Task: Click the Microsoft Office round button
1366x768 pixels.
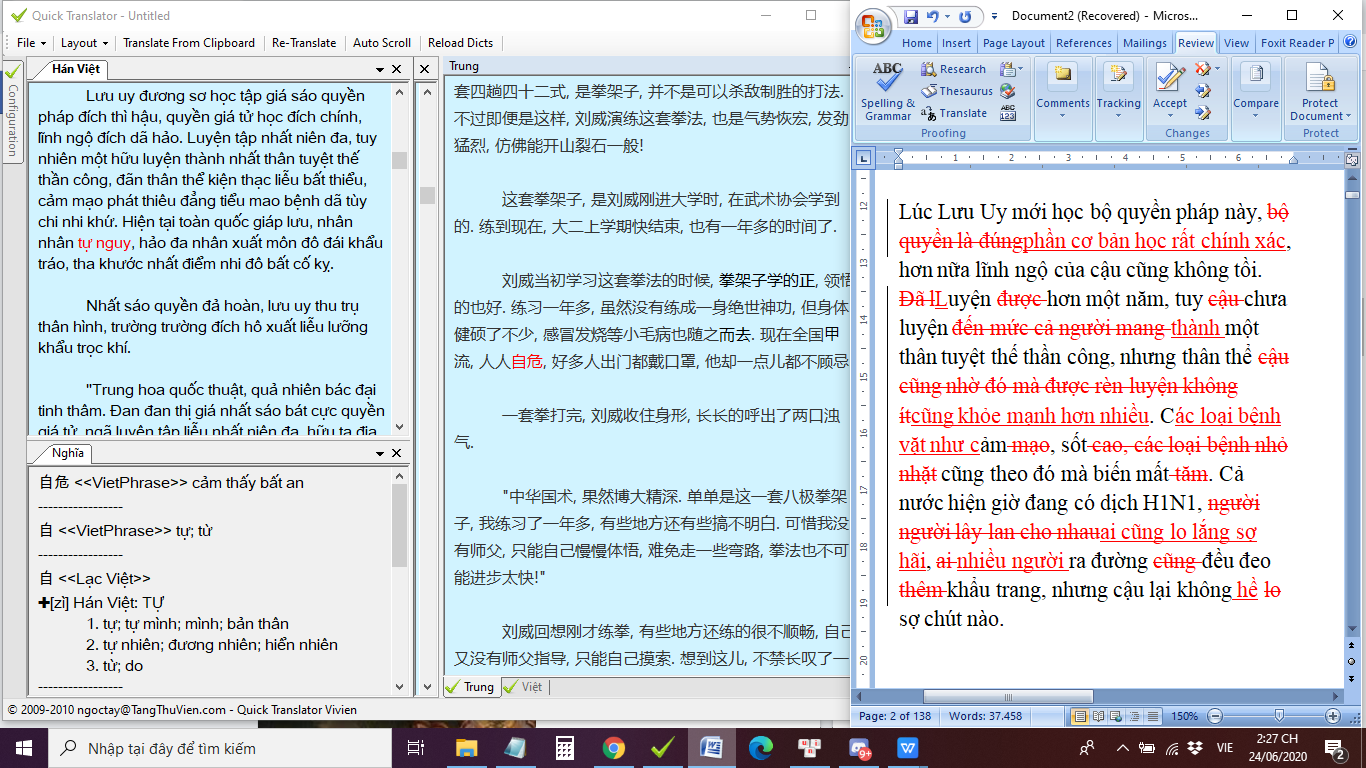Action: [x=874, y=25]
